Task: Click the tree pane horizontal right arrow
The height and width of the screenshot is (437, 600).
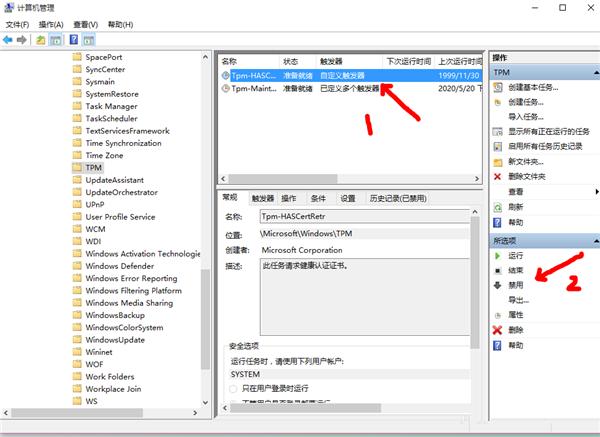Action: coord(195,413)
